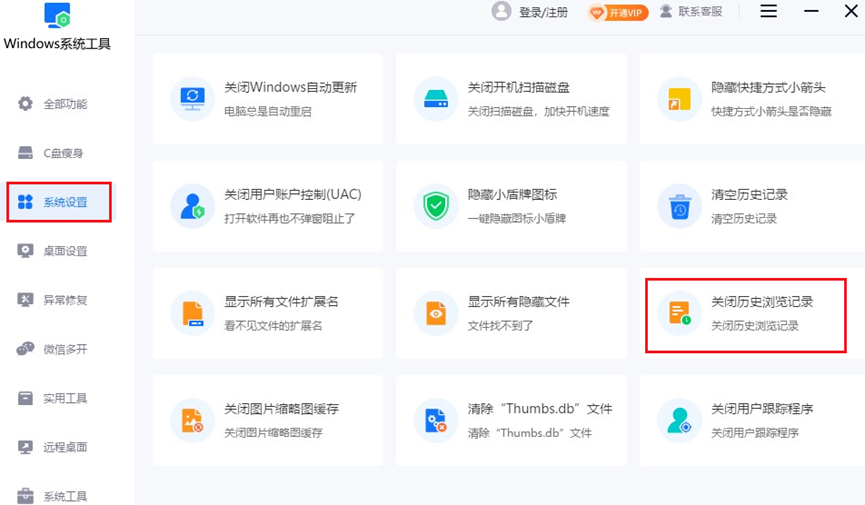Click the 远程桌面 sidebar label
The image size is (865, 505).
click(x=65, y=447)
